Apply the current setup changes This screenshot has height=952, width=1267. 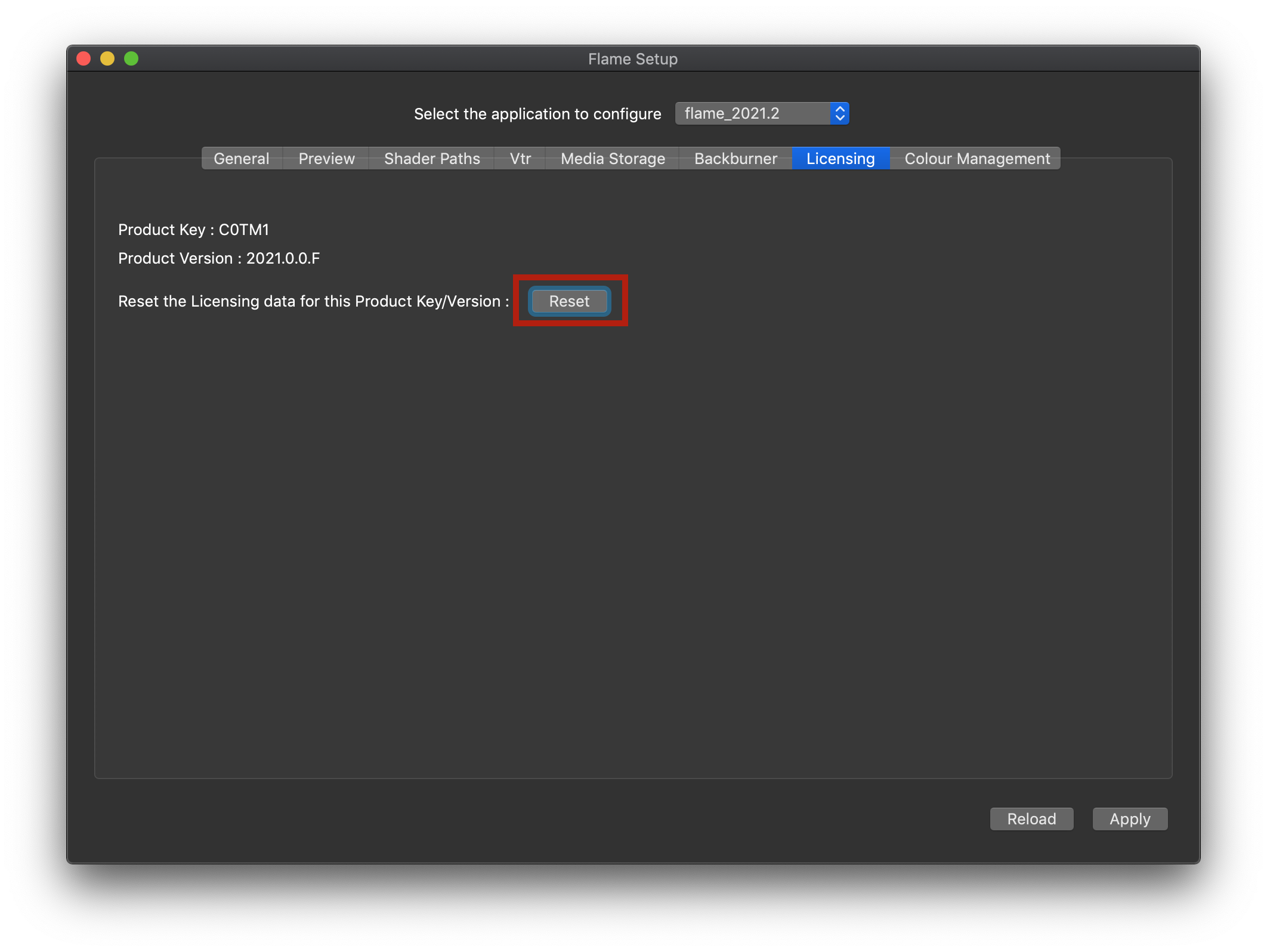[x=1129, y=819]
